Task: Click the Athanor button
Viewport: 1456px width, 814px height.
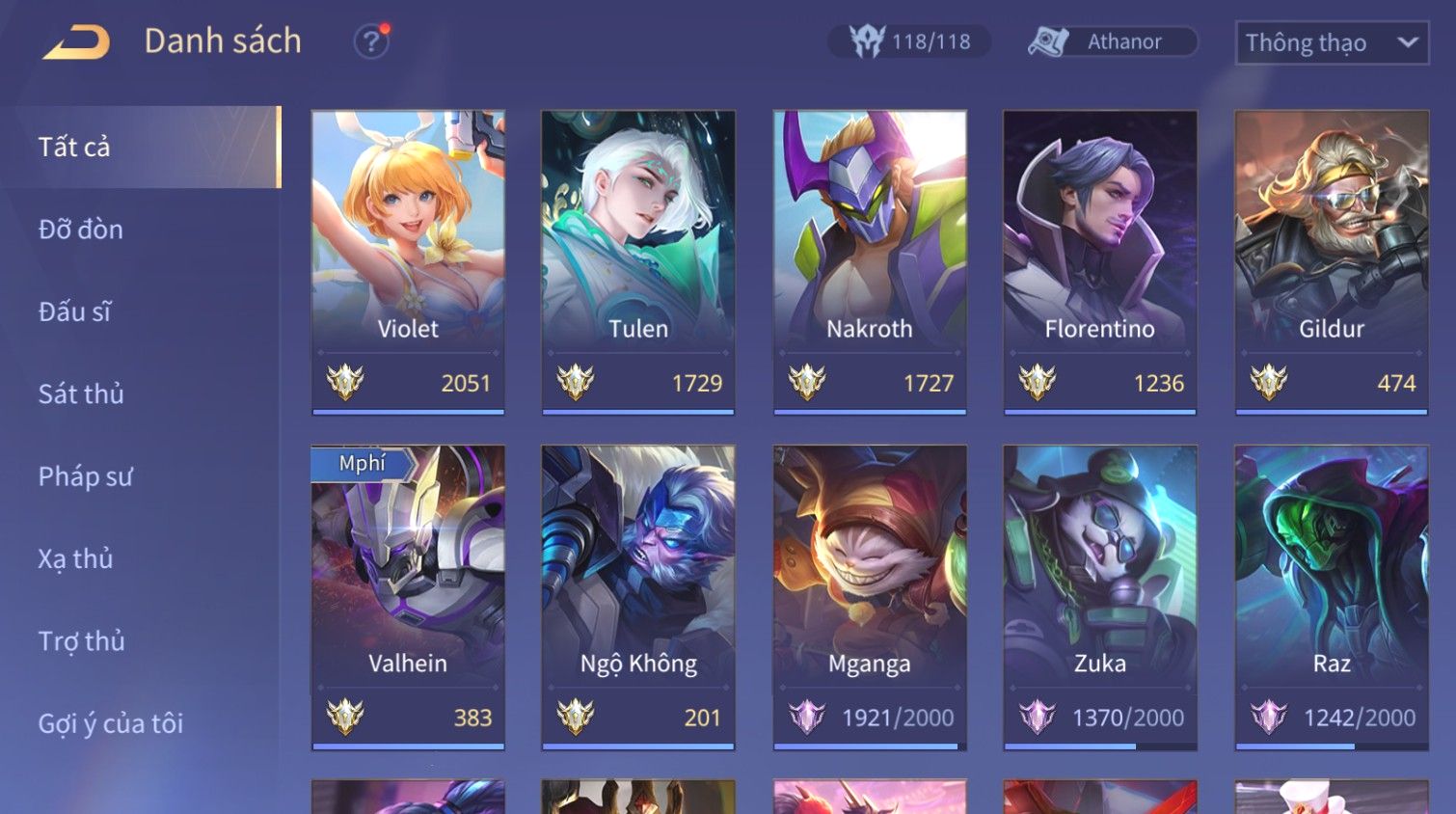Action: click(1111, 41)
